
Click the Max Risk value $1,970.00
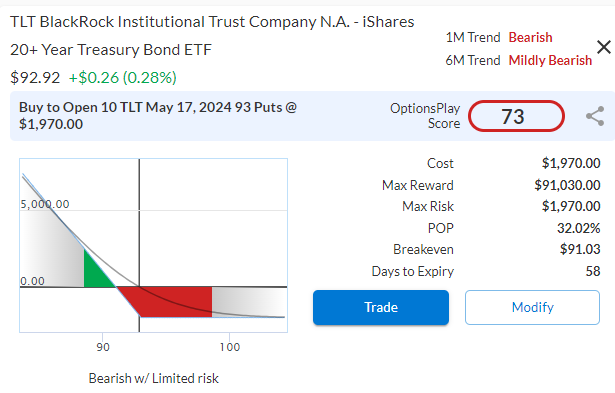coord(571,206)
